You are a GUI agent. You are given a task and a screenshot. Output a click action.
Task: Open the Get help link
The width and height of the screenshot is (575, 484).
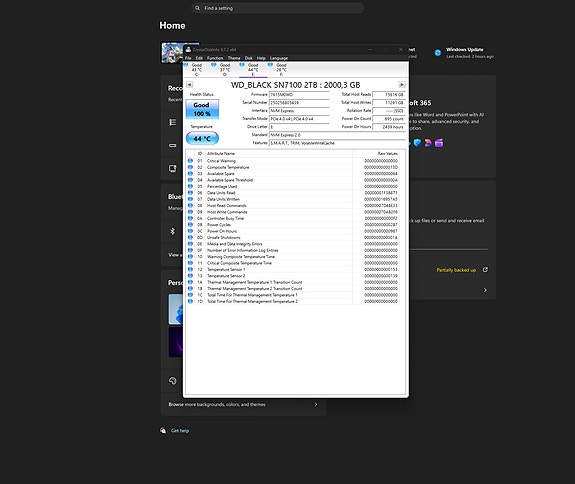pos(180,430)
